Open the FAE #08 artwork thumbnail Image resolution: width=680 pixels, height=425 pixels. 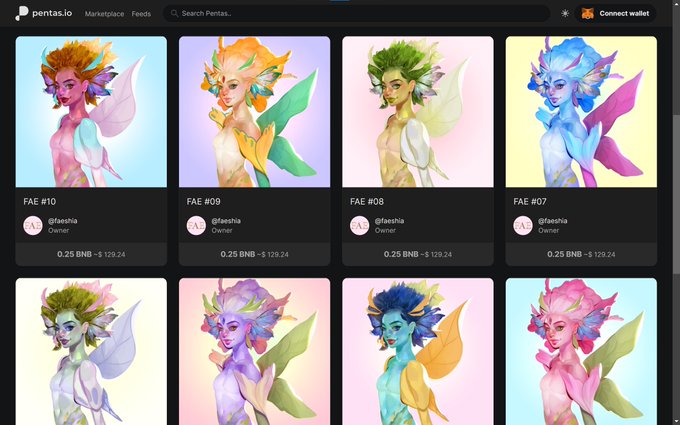click(x=418, y=112)
